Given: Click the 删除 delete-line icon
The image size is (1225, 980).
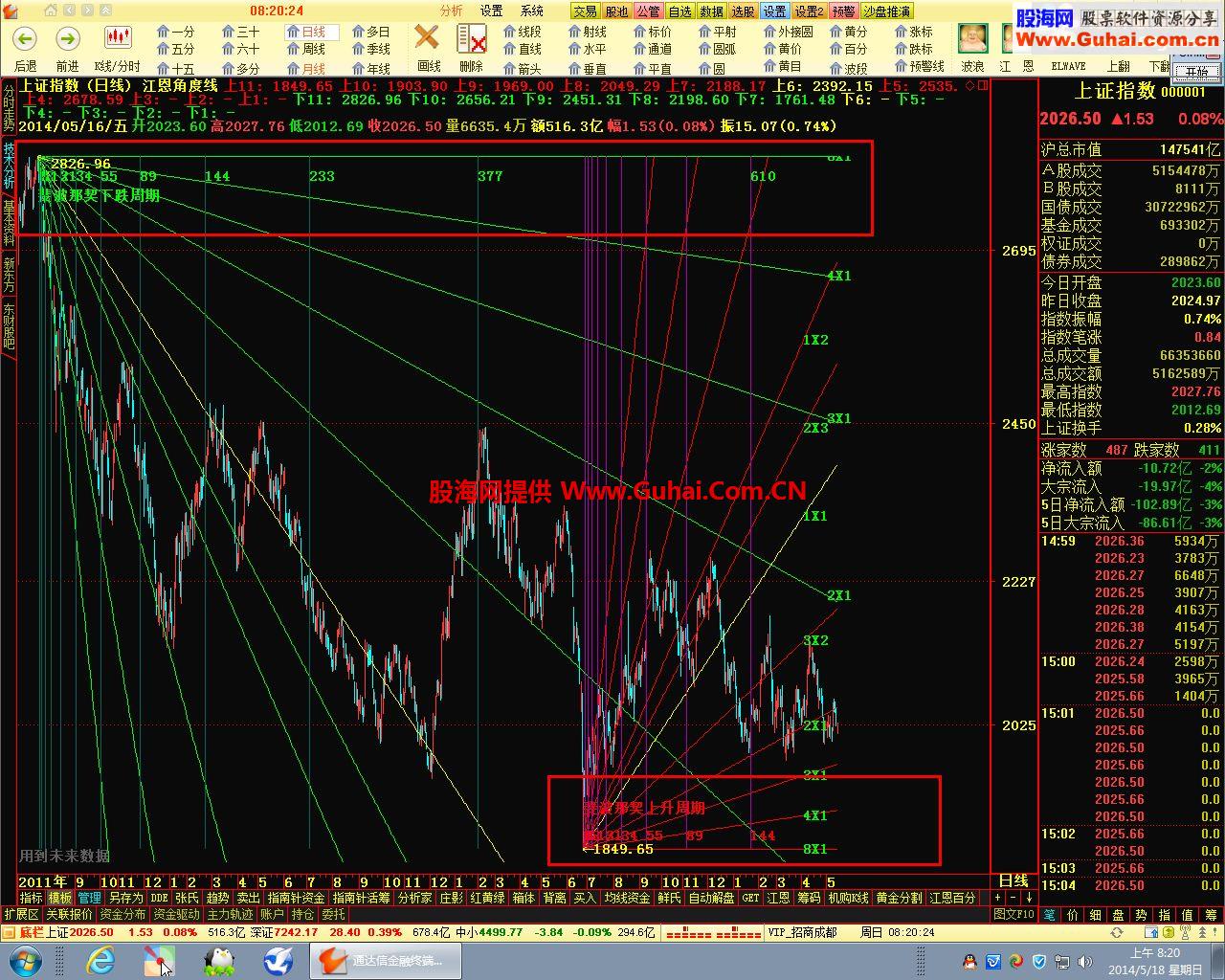Looking at the screenshot, I should click(471, 38).
